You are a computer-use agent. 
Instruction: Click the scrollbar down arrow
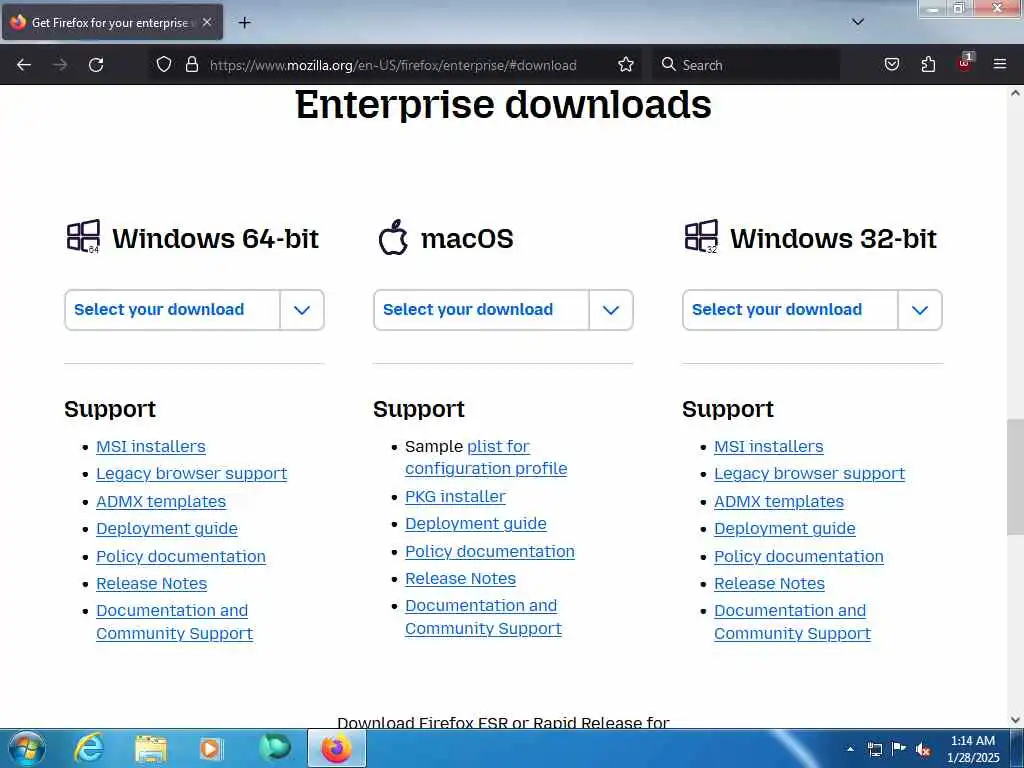[x=1015, y=720]
